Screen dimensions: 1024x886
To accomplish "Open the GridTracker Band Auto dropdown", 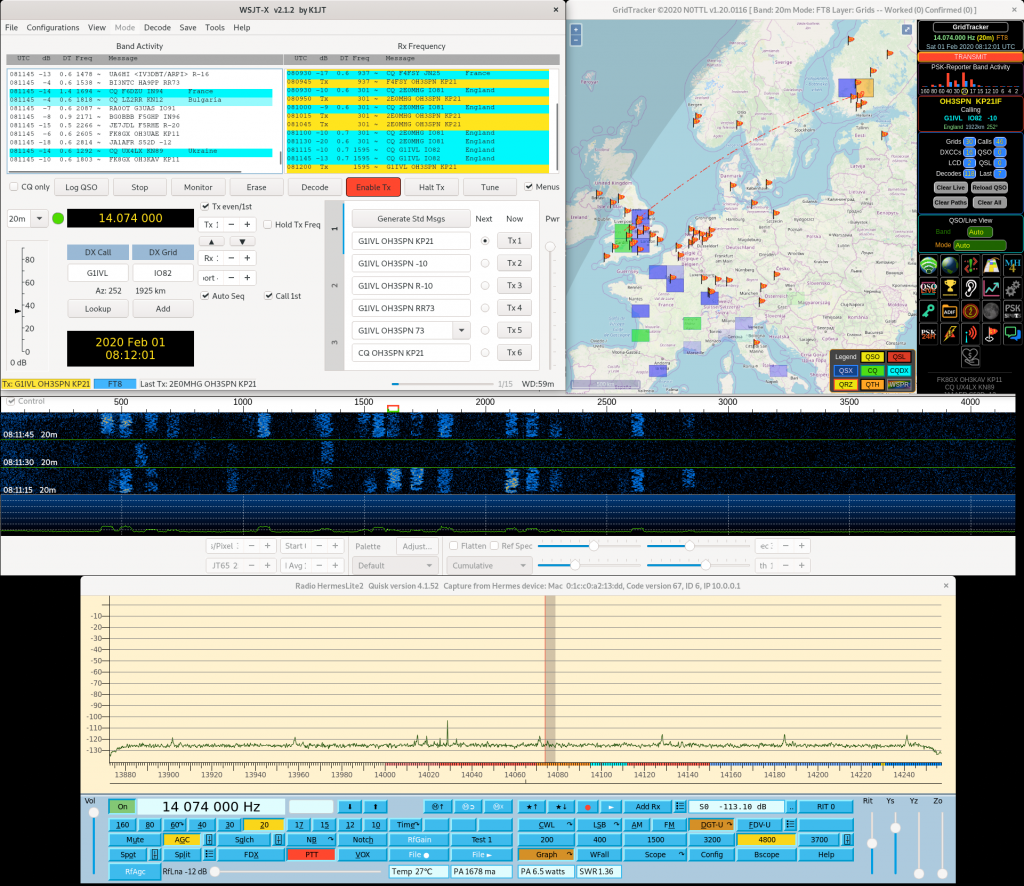I will coord(979,232).
